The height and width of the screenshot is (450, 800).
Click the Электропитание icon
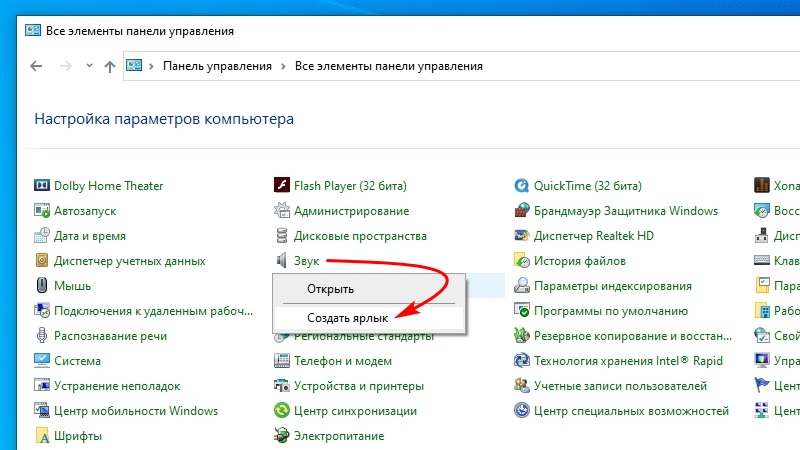282,435
